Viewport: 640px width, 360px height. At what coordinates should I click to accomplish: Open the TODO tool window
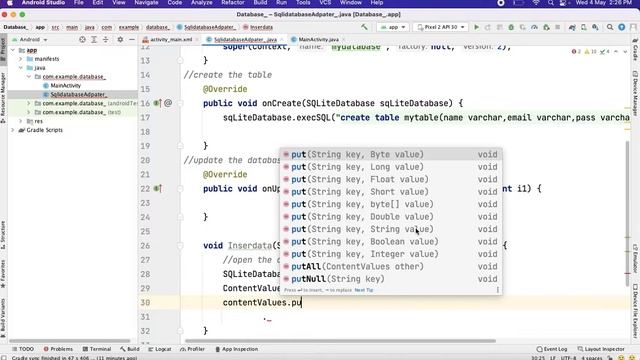pos(23,349)
